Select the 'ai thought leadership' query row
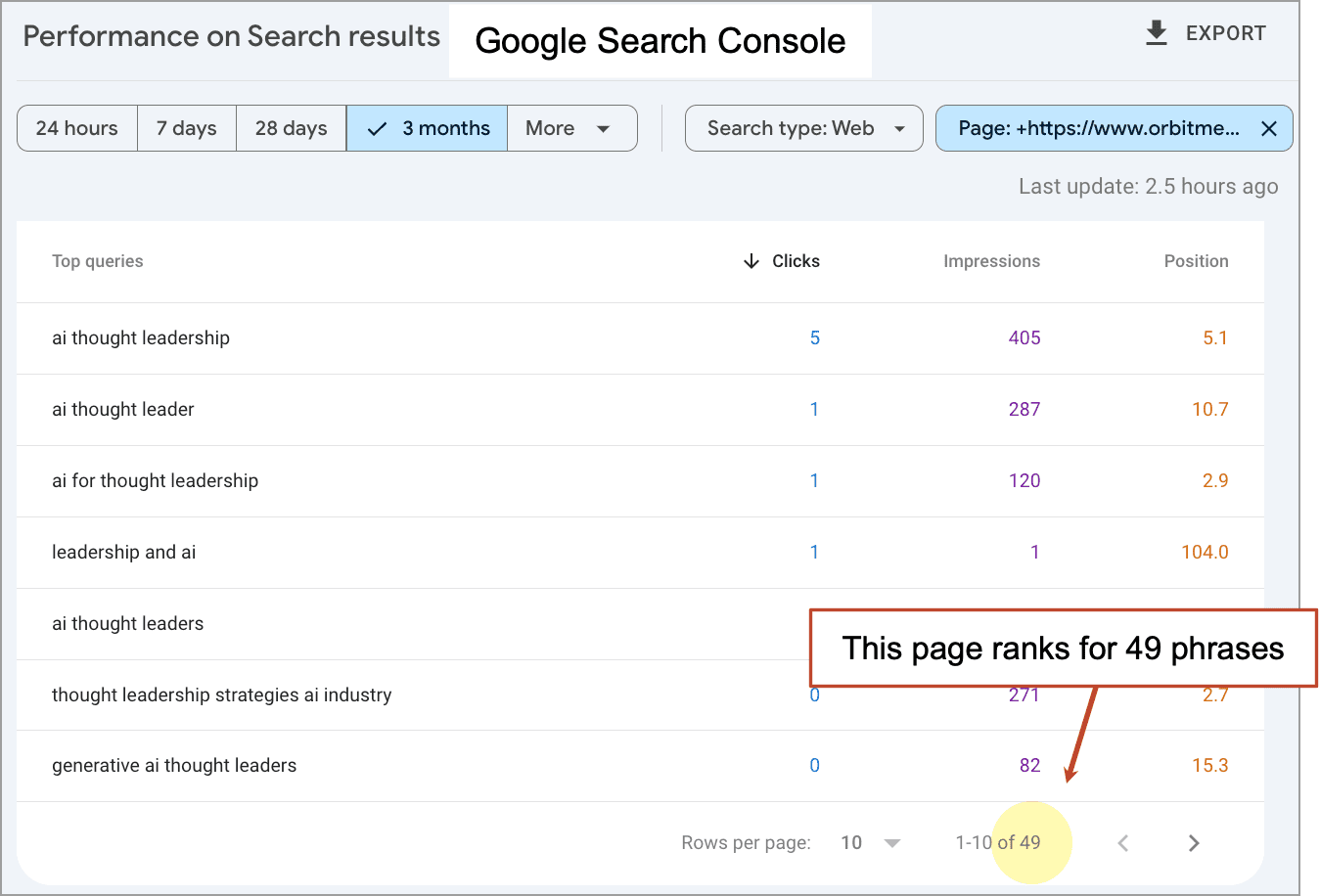 click(640, 338)
